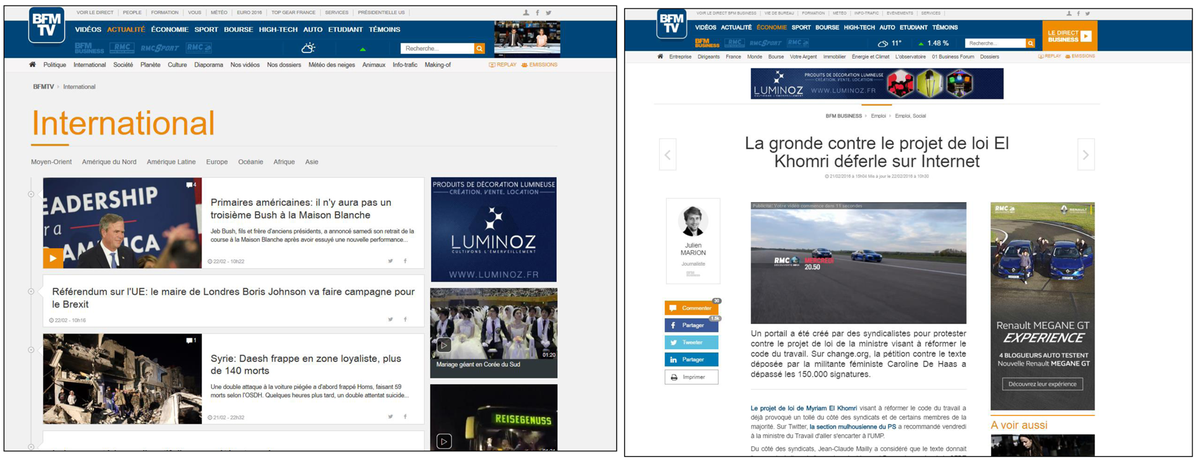Screen dimensions: 1200x461
Task: Click the Commenter button
Action: [690, 308]
